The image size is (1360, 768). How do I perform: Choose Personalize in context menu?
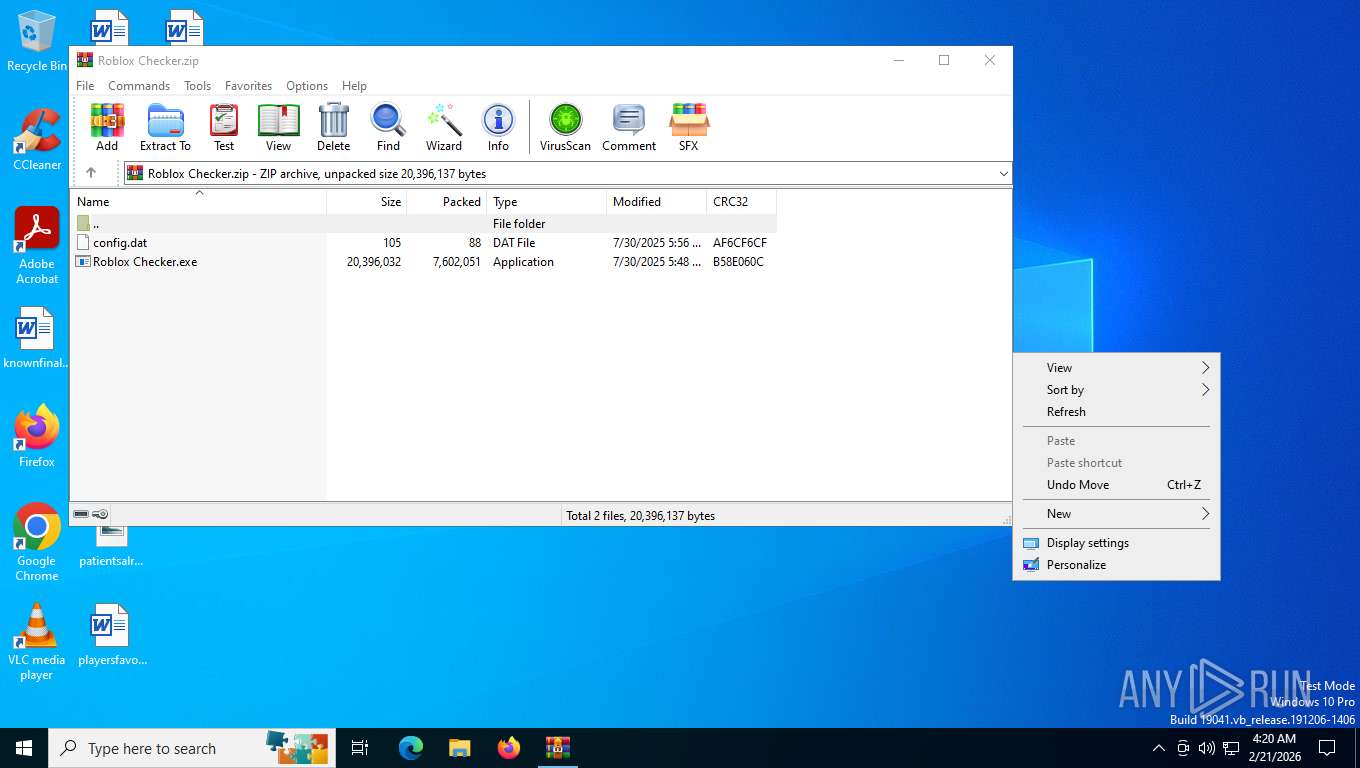[x=1116, y=565]
